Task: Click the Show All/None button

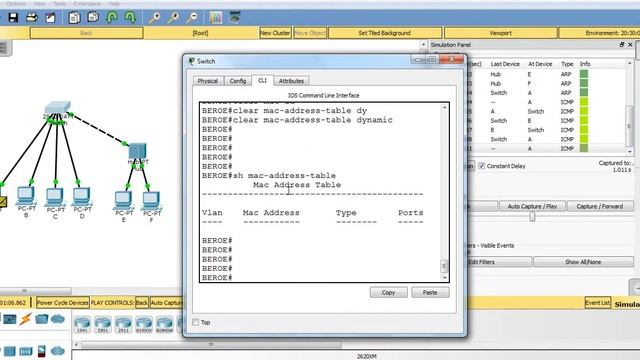Action: [583, 262]
